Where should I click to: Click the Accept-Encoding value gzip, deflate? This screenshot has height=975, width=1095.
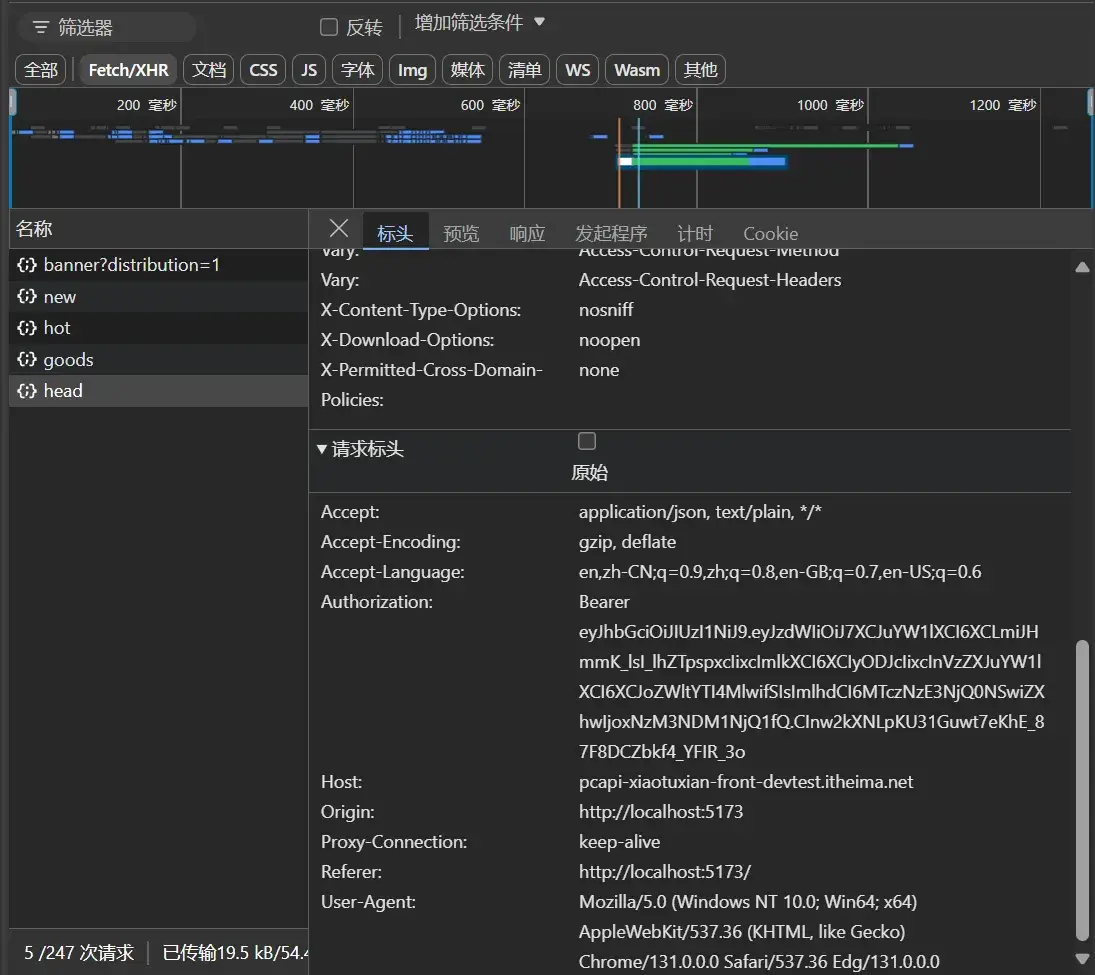pos(627,542)
